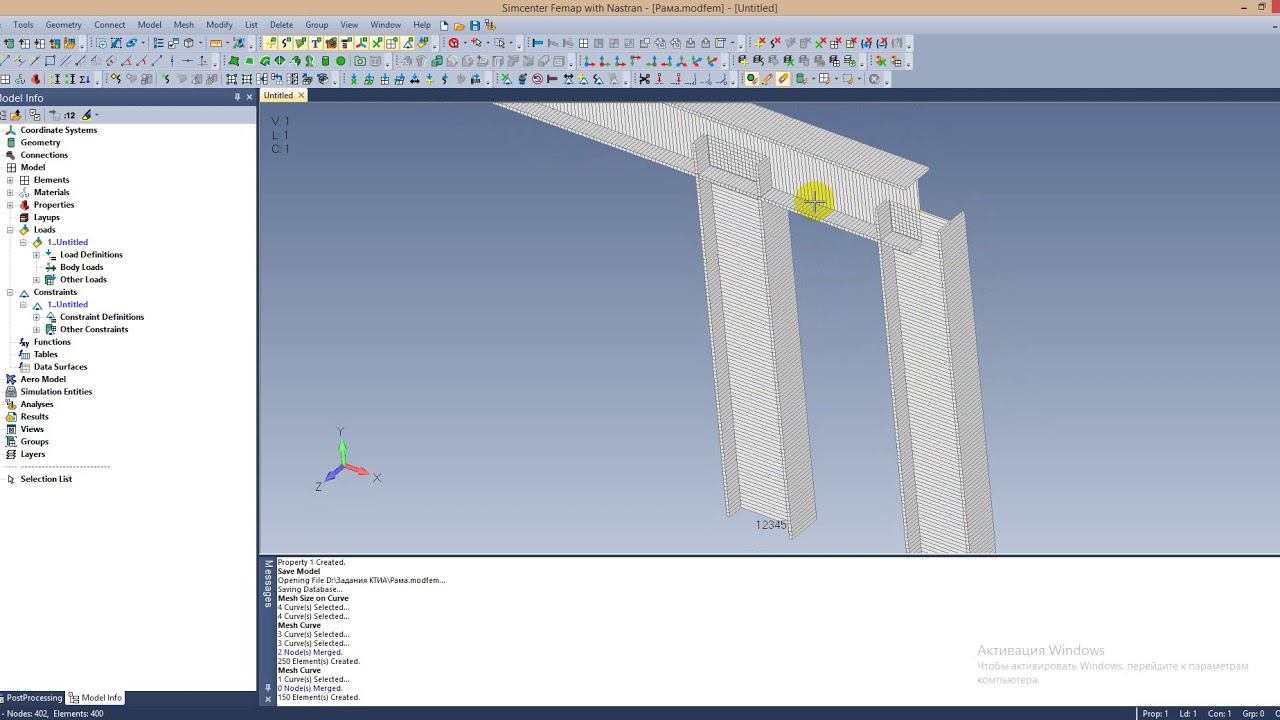
Task: Click the green cylinder solid icon in toolbar
Action: point(325,61)
